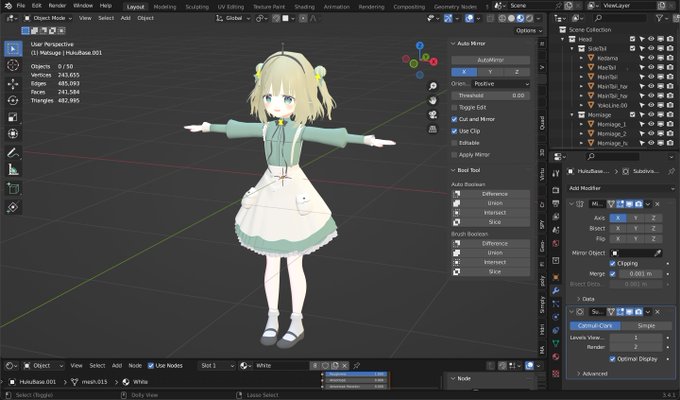Viewport: 680px width, 400px height.
Task: Open the Material properties tab icon
Action: (x=556, y=357)
